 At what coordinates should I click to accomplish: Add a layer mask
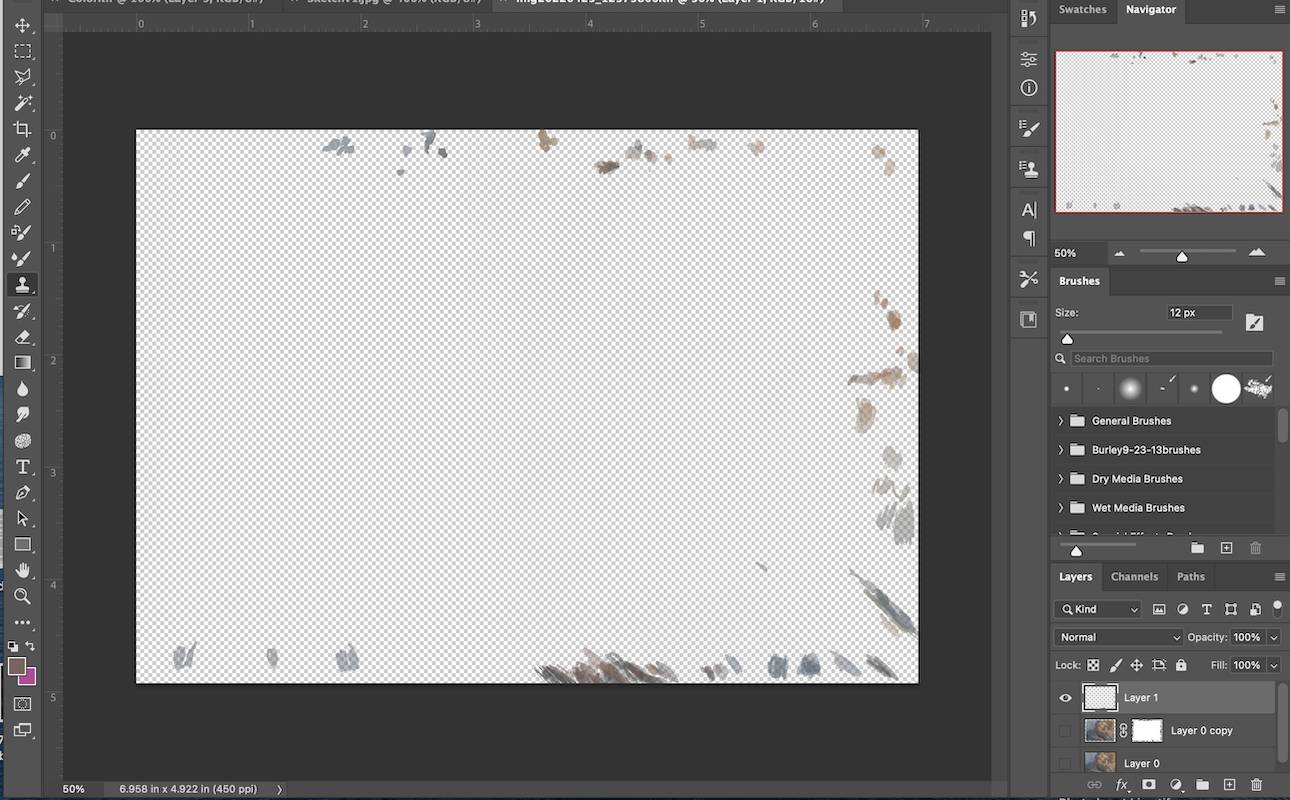(1149, 786)
